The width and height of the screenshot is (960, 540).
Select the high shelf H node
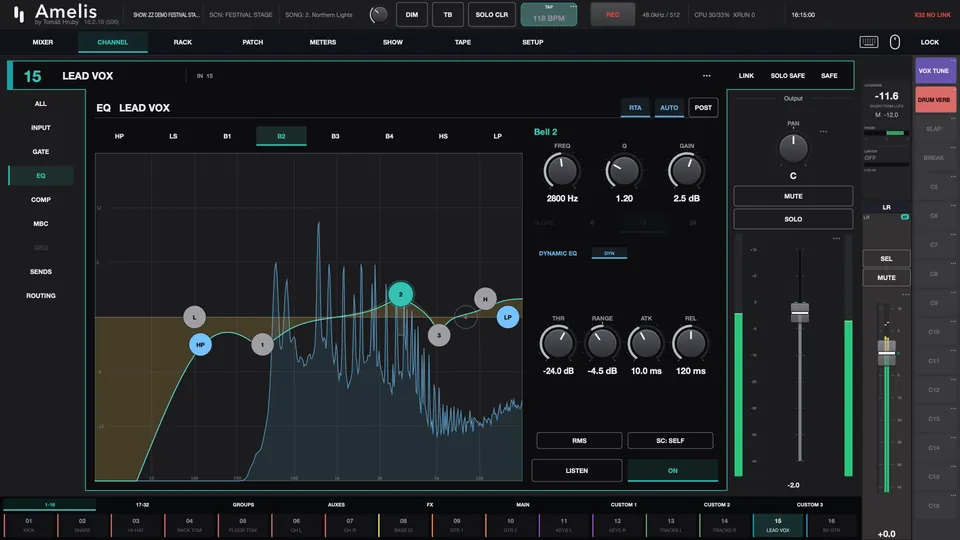tap(485, 299)
